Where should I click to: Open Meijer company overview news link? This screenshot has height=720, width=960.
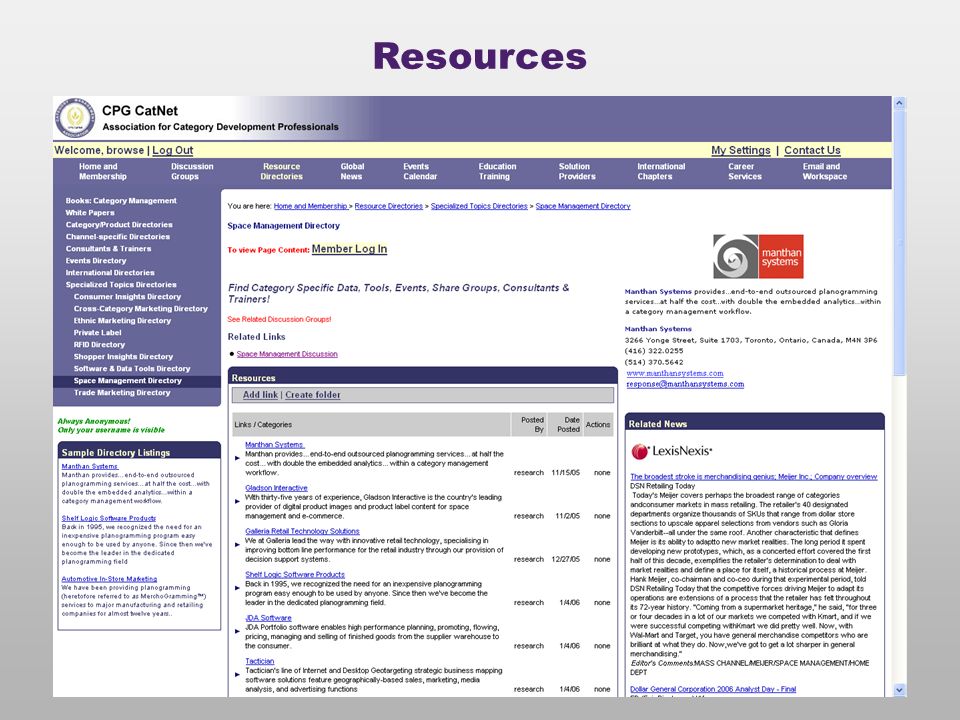click(754, 476)
